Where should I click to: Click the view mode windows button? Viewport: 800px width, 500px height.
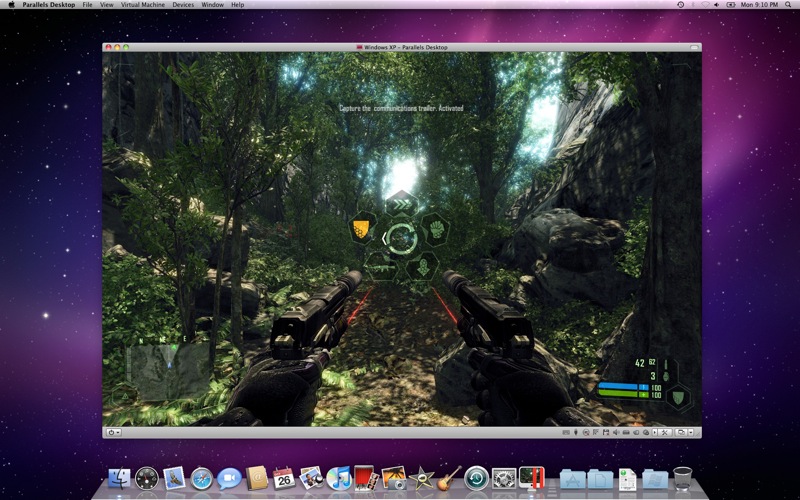(x=681, y=432)
